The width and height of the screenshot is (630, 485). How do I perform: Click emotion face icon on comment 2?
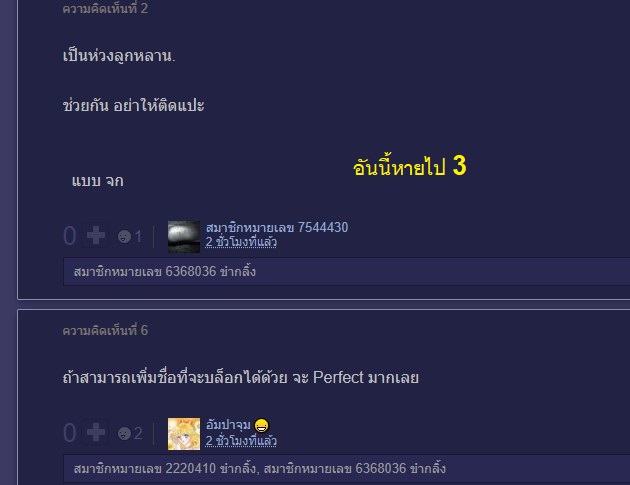(x=124, y=236)
